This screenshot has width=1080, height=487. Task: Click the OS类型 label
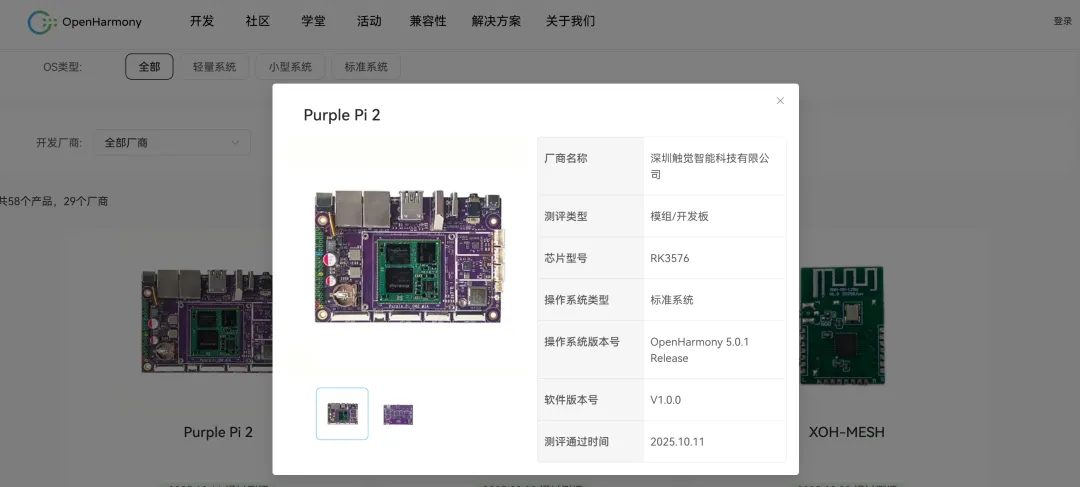tap(63, 67)
